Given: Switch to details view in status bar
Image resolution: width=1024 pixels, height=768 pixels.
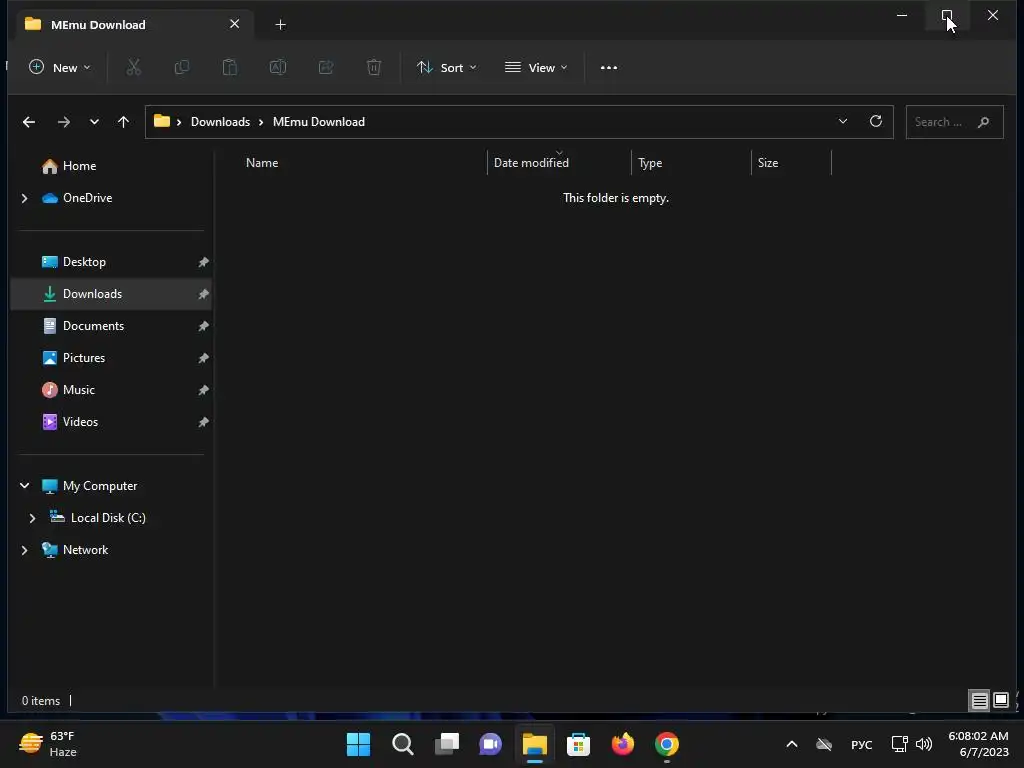Looking at the screenshot, I should [980, 701].
